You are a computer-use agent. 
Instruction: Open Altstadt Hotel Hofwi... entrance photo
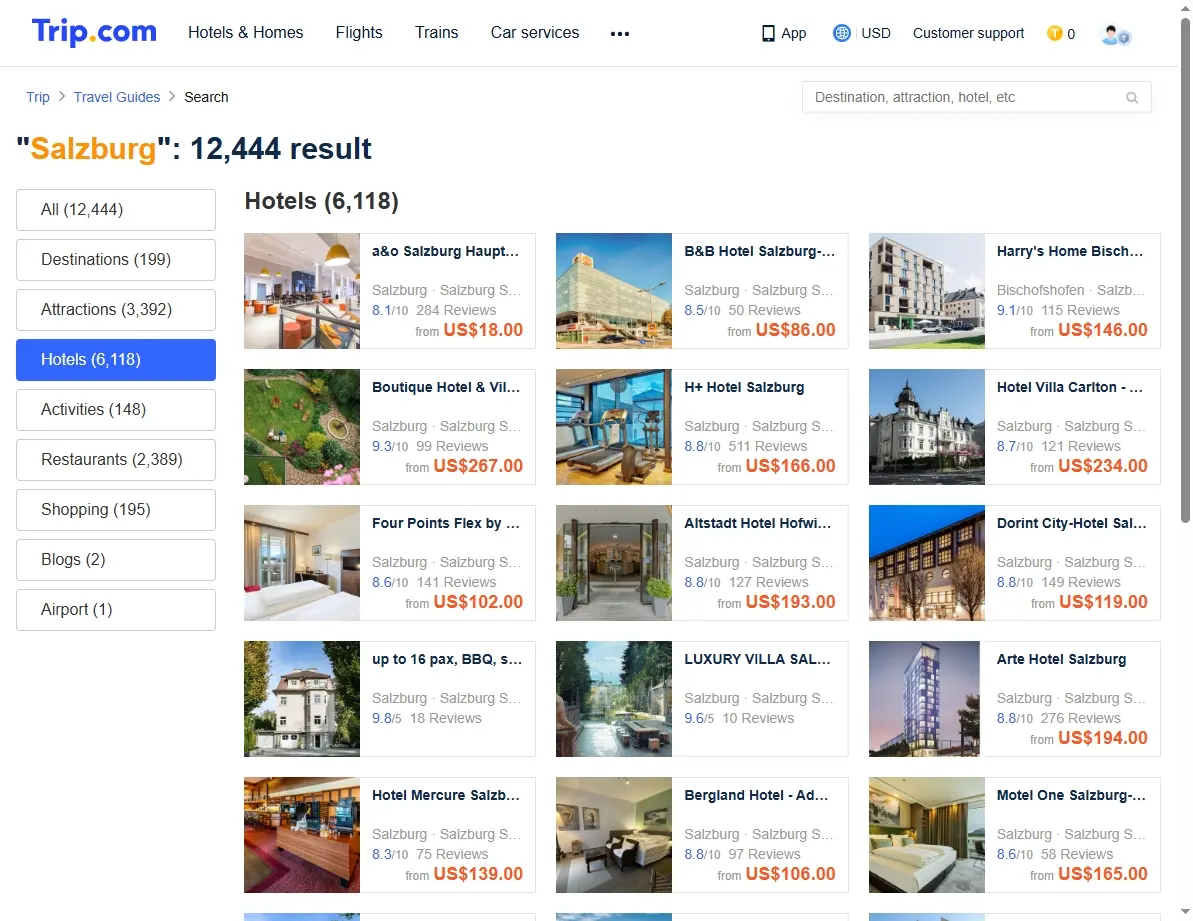coord(614,563)
